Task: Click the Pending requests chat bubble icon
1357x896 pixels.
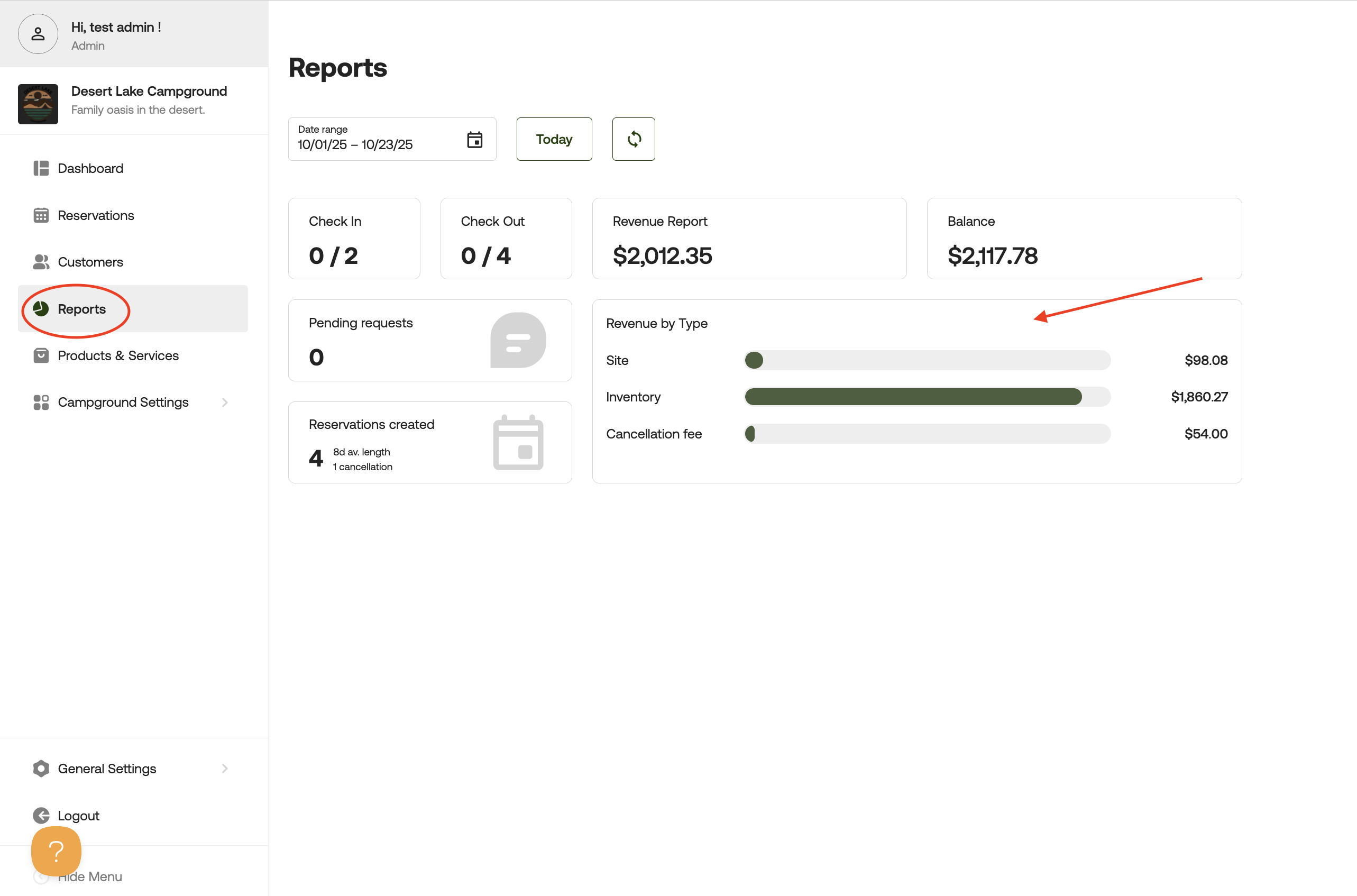Action: click(x=518, y=340)
